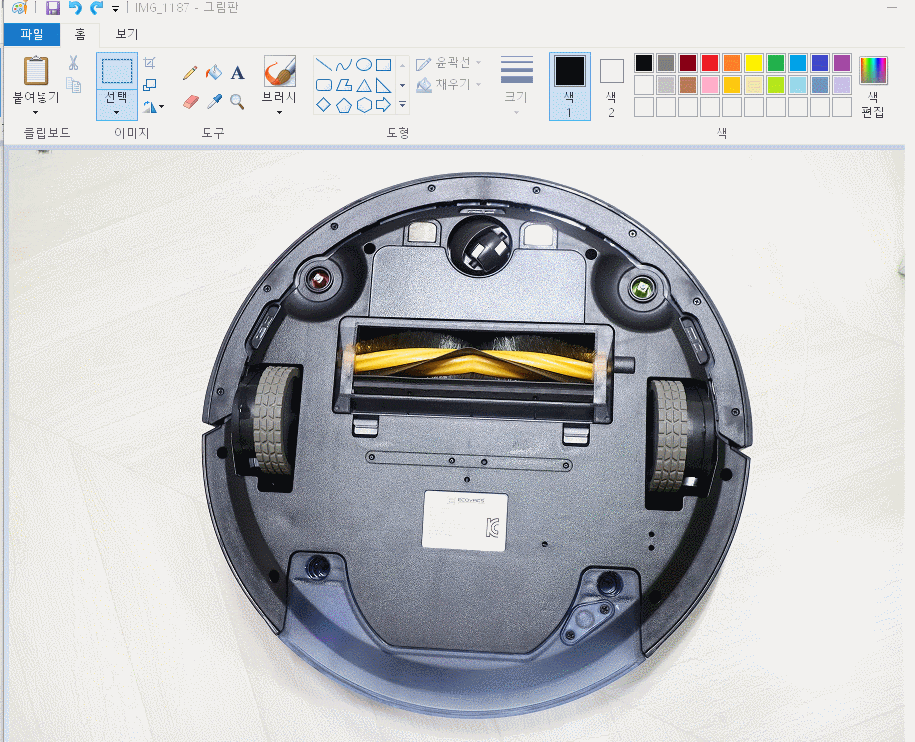Open the Rotate or flip dropdown

pyautogui.click(x=153, y=107)
